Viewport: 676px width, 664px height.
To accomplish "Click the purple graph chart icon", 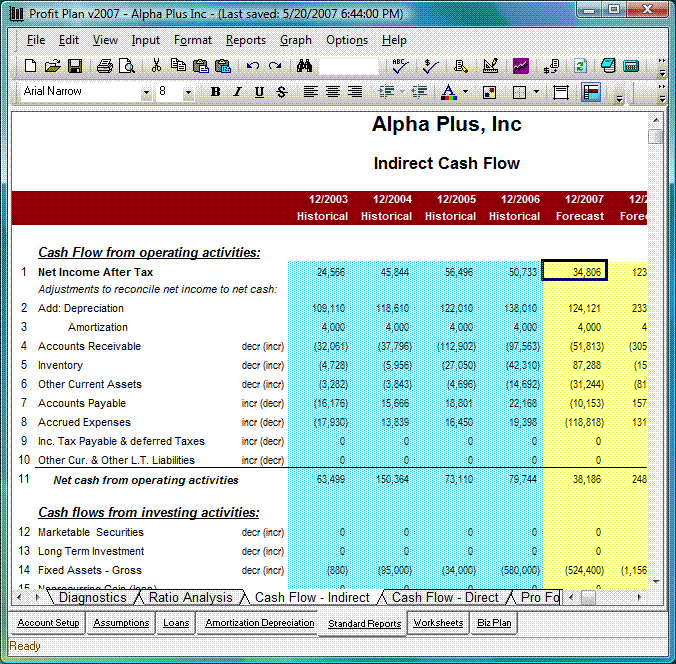I will tap(521, 66).
